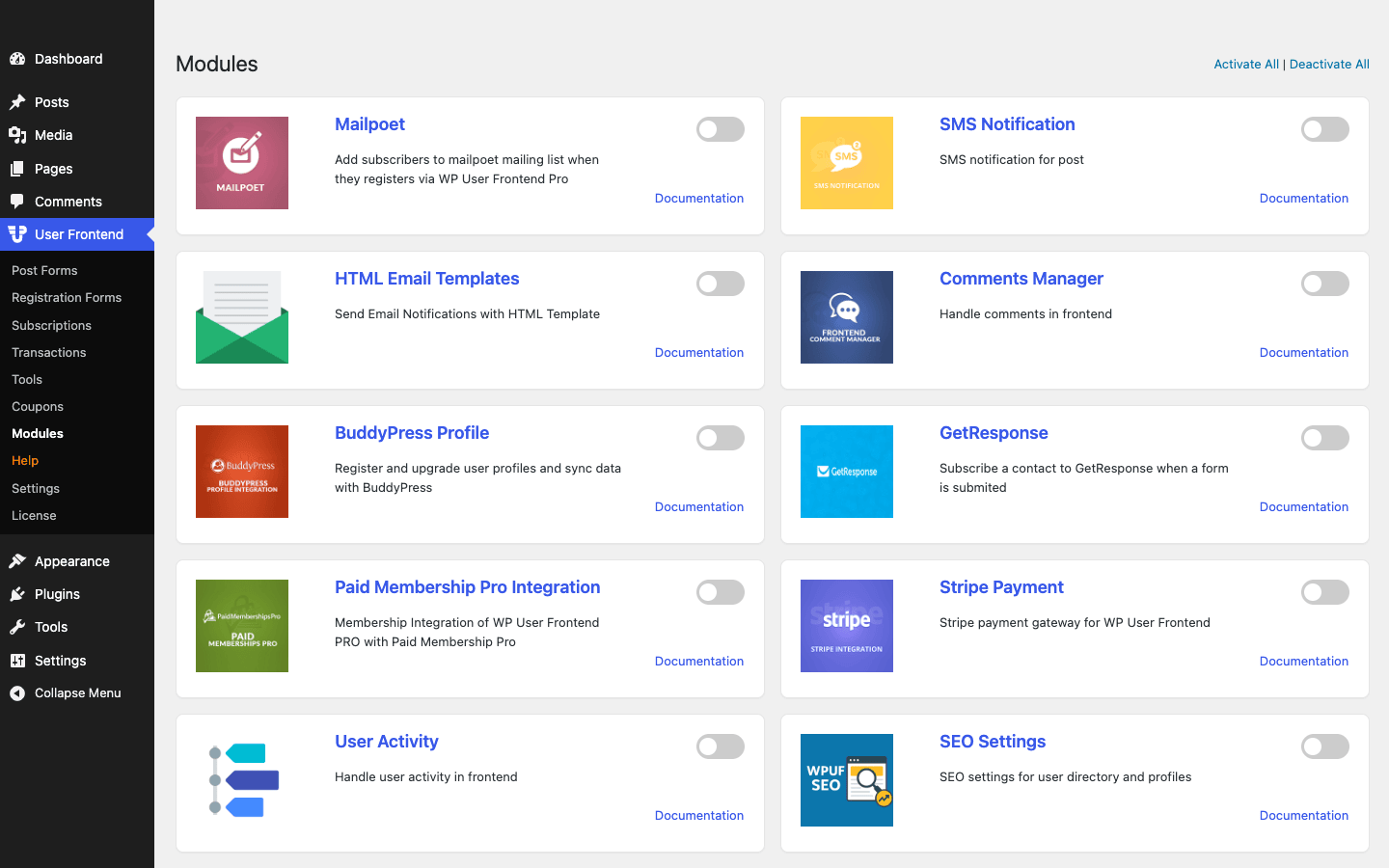Open Mailpoet Documentation link
This screenshot has width=1389, height=868.
[x=699, y=199]
